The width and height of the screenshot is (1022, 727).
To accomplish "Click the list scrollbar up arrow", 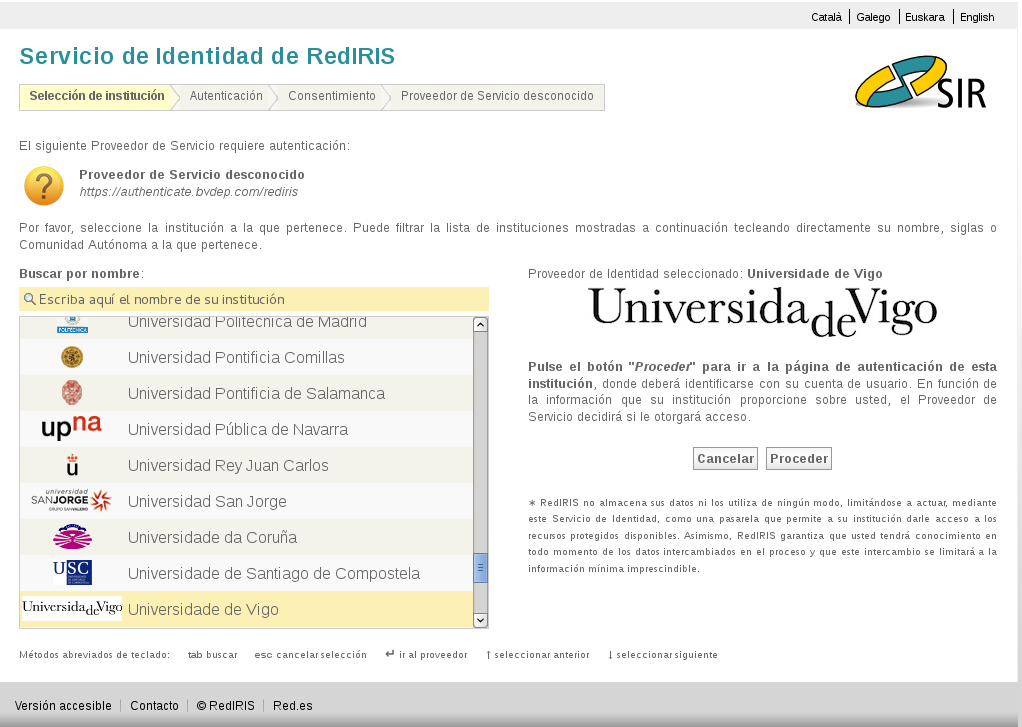I will point(480,324).
